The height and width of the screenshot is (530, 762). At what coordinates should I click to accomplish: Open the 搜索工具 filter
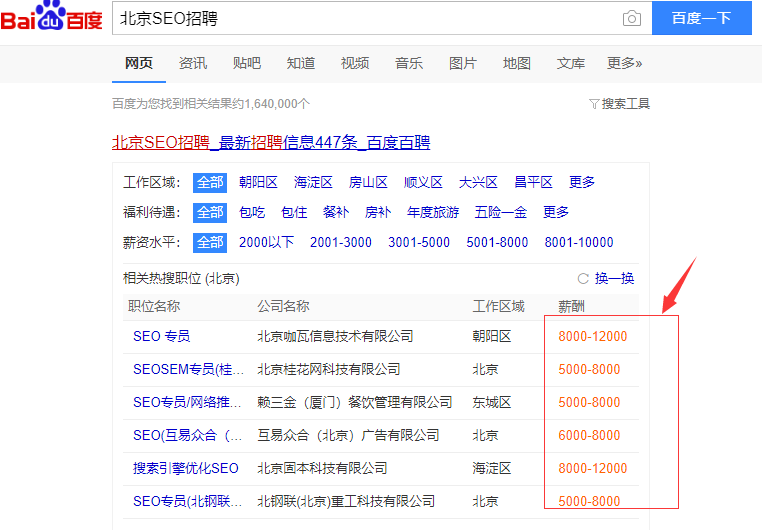620,104
